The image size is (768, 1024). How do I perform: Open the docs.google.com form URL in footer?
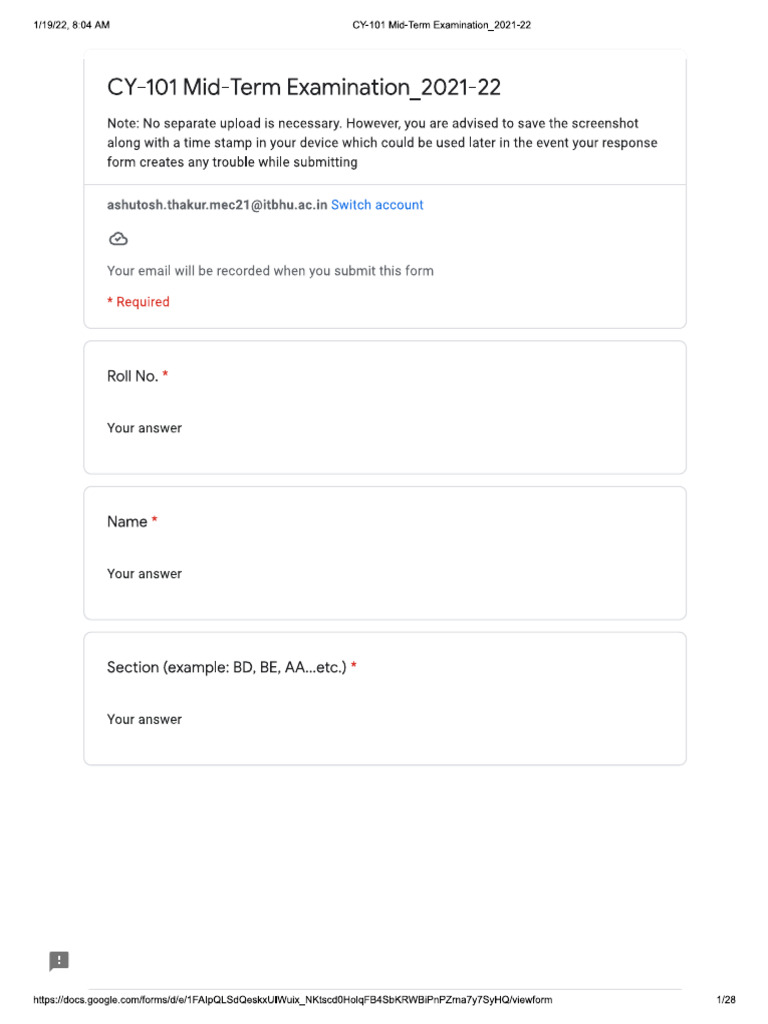(x=292, y=1000)
